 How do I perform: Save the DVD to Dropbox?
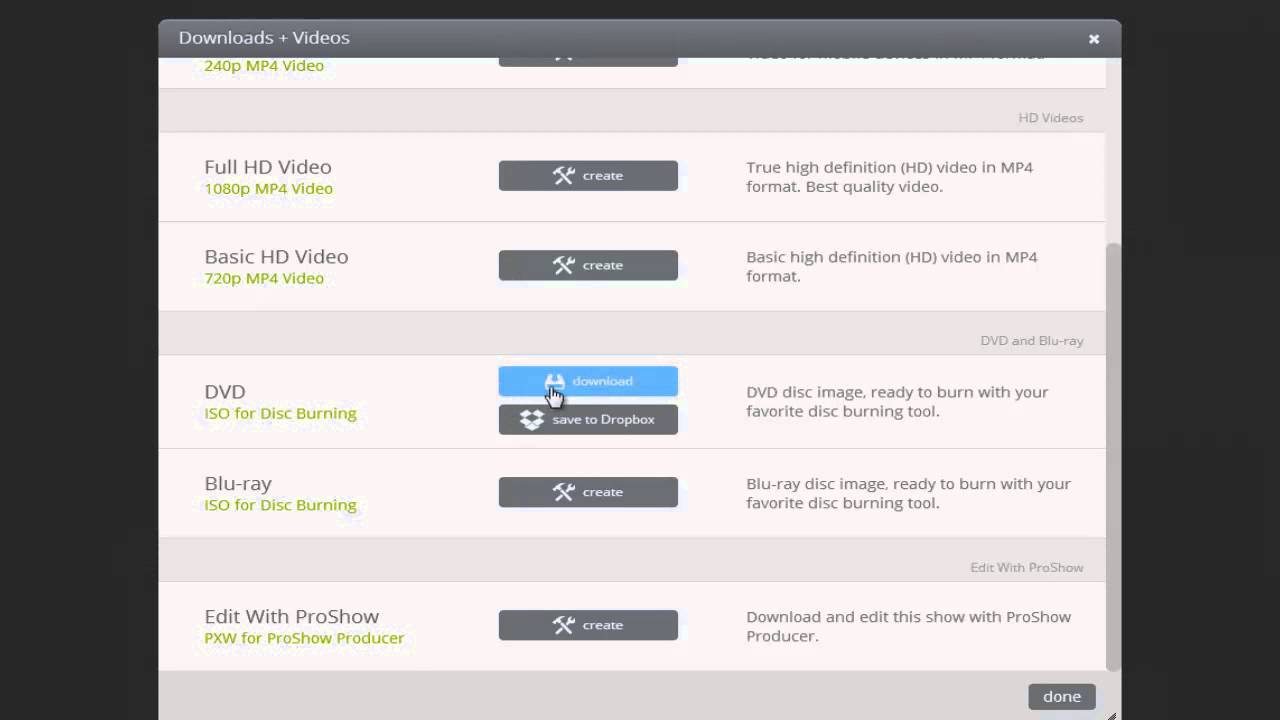pos(588,419)
